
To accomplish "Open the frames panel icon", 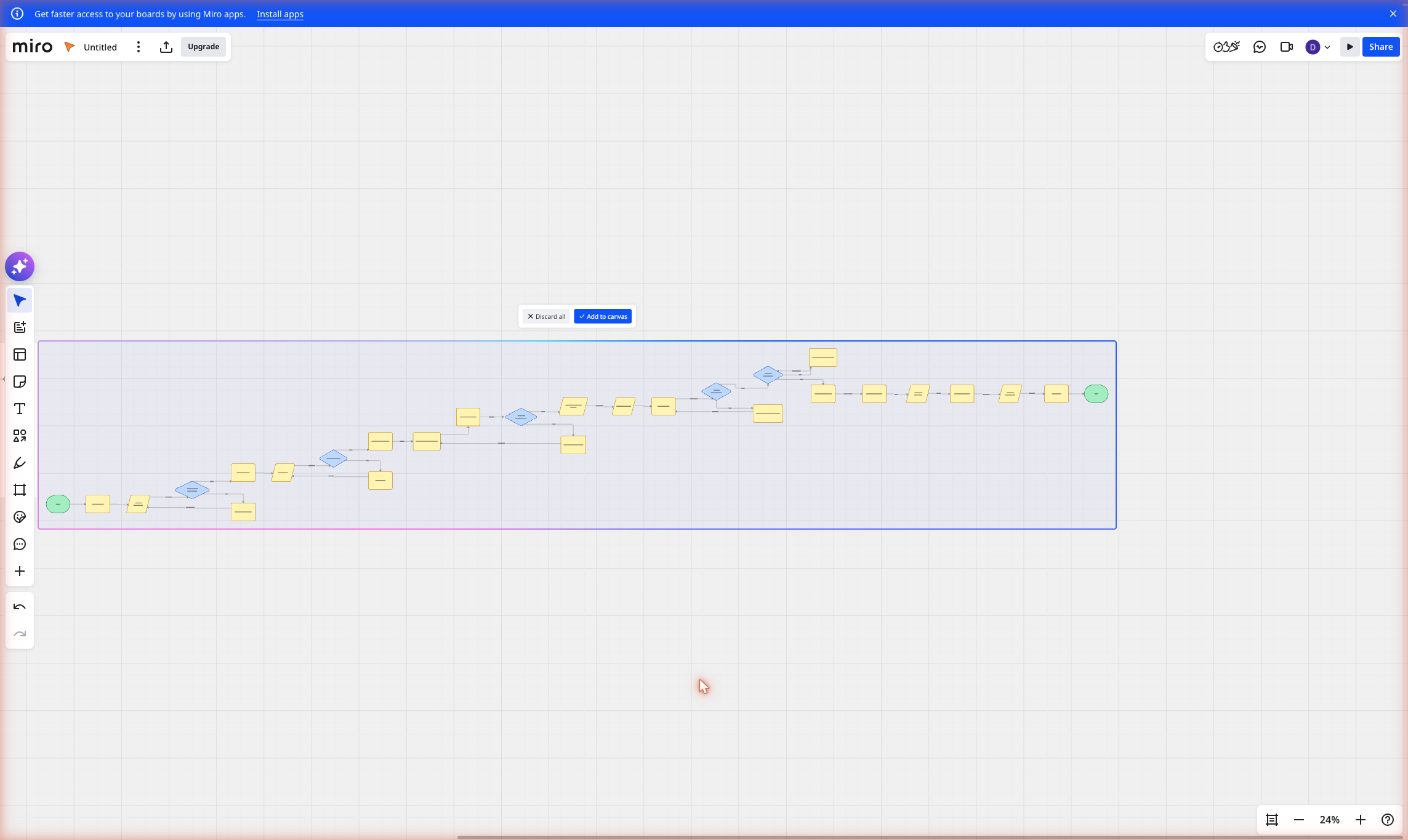I will coord(1272,820).
